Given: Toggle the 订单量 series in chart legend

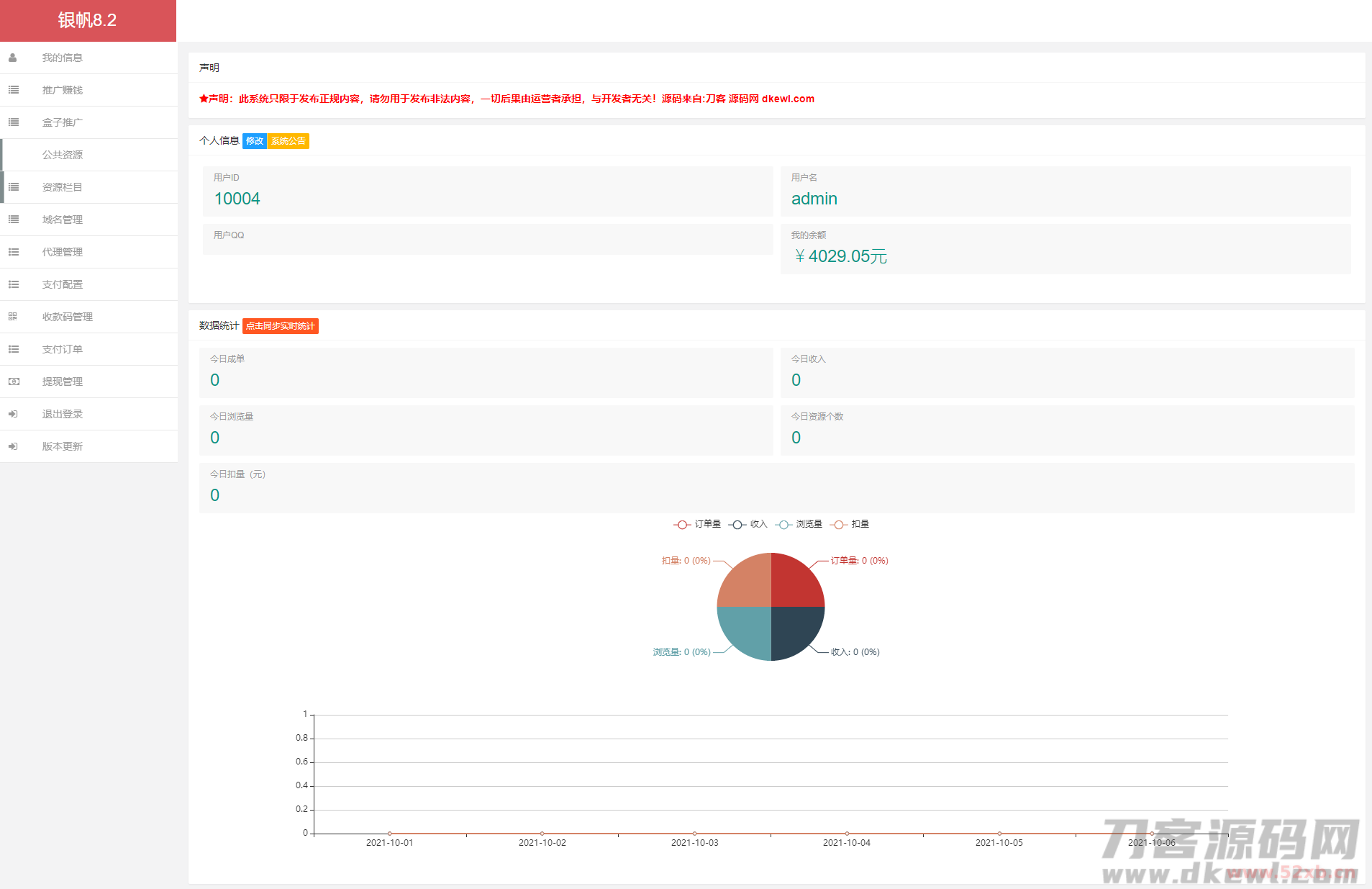Looking at the screenshot, I should click(697, 524).
